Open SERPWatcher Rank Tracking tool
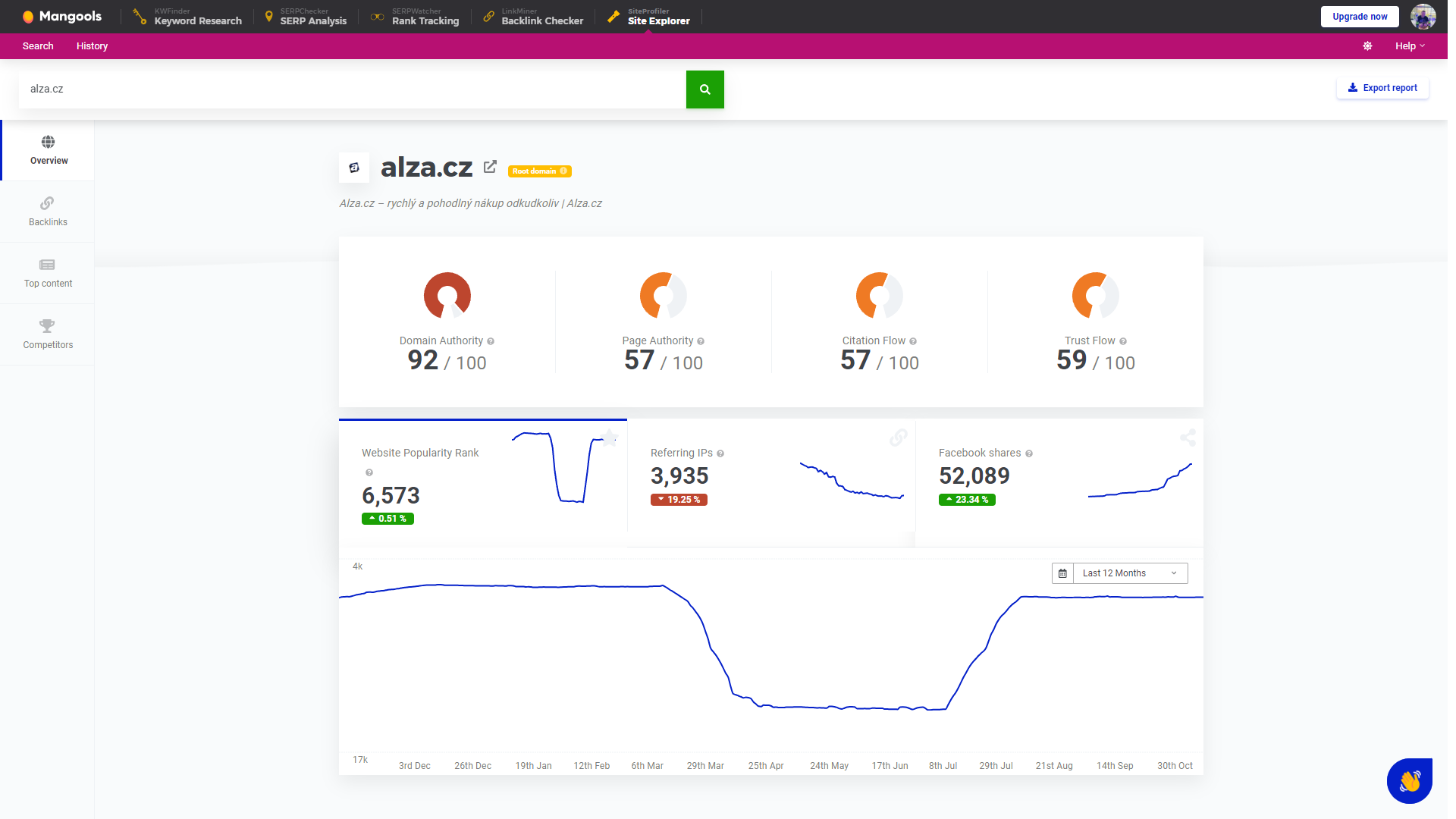The image size is (1456, 819). [x=415, y=17]
